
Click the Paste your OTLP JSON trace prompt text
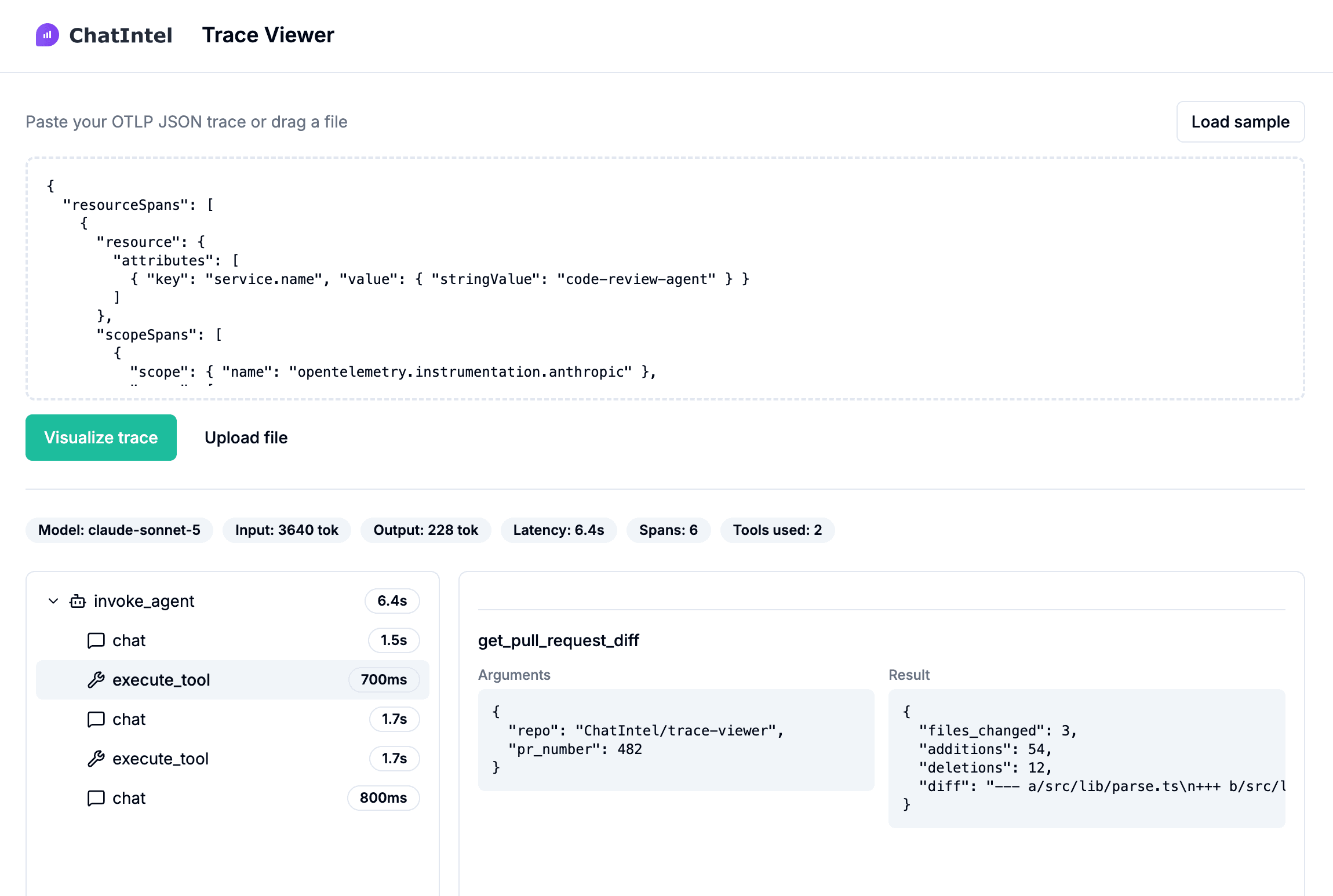(187, 122)
